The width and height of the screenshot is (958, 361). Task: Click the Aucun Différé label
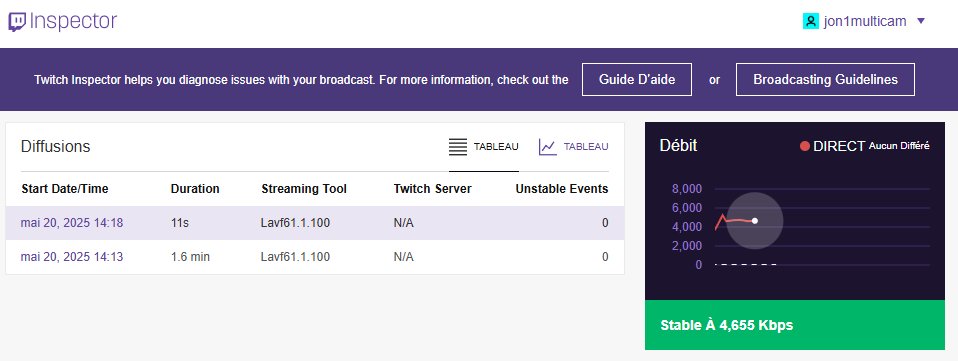click(x=899, y=146)
